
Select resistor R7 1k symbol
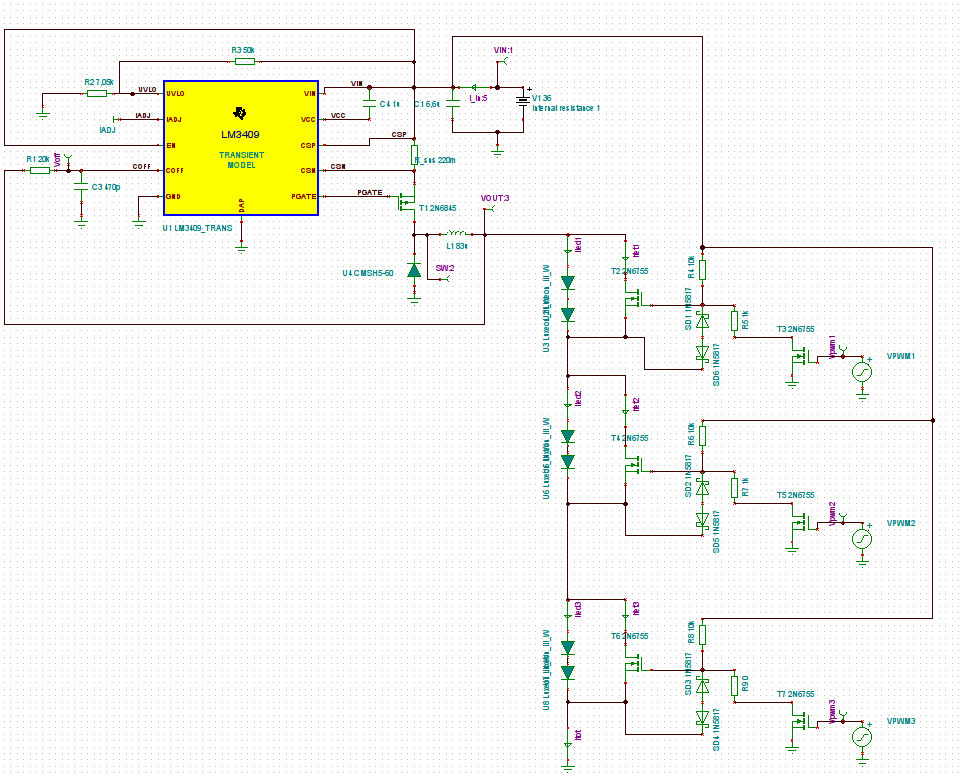click(x=734, y=488)
